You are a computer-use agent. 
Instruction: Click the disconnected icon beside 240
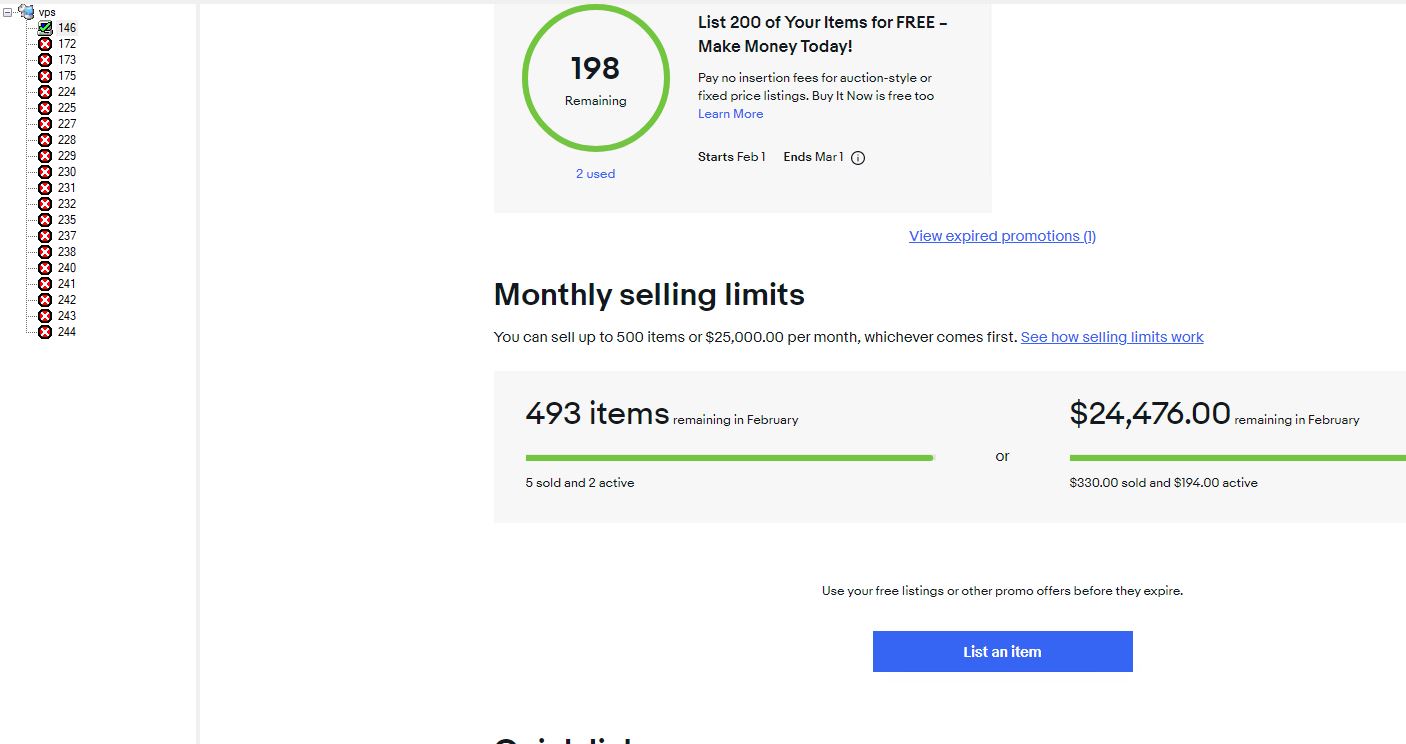[45, 268]
